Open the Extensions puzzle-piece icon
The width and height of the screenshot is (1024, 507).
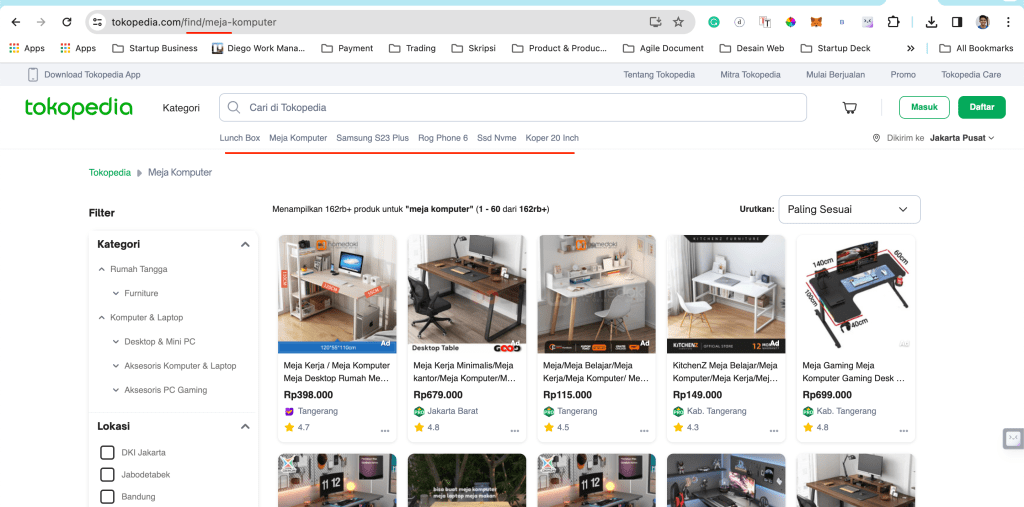[893, 22]
